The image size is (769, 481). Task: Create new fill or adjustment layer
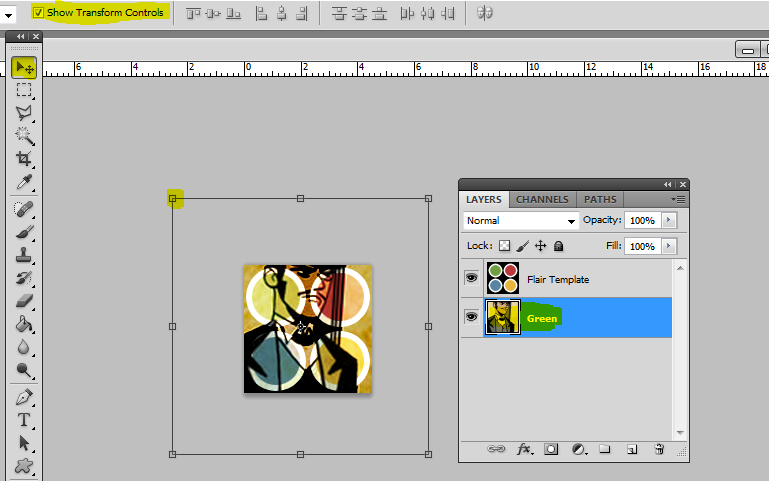click(579, 449)
